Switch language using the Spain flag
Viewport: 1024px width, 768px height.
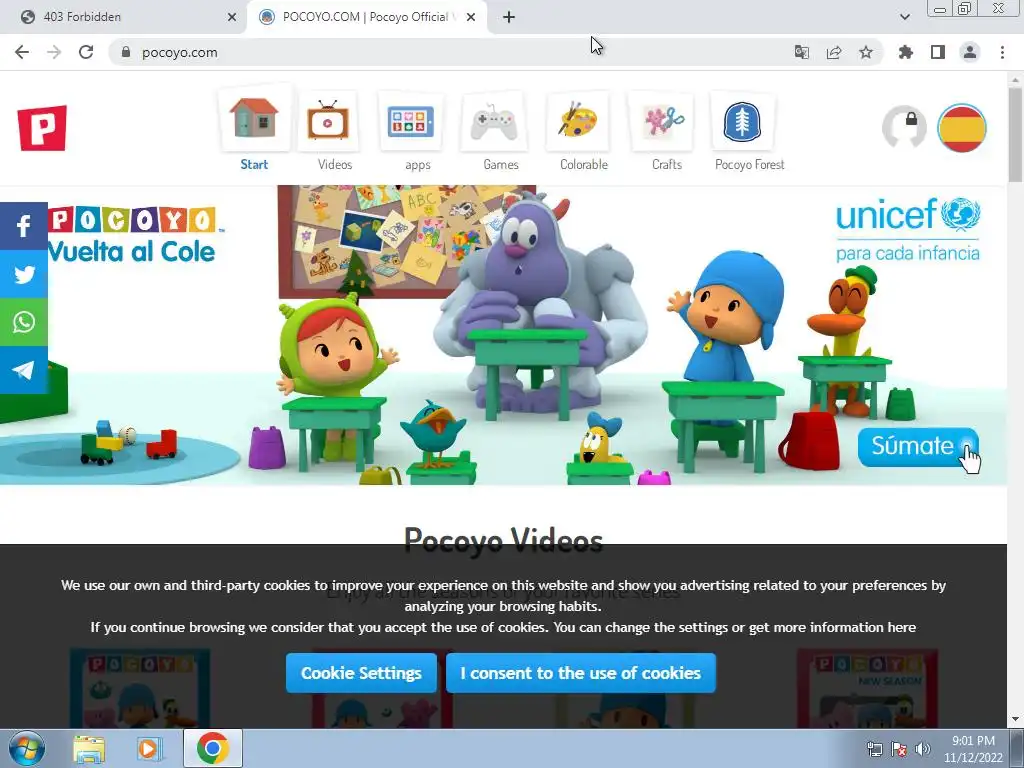tap(961, 127)
